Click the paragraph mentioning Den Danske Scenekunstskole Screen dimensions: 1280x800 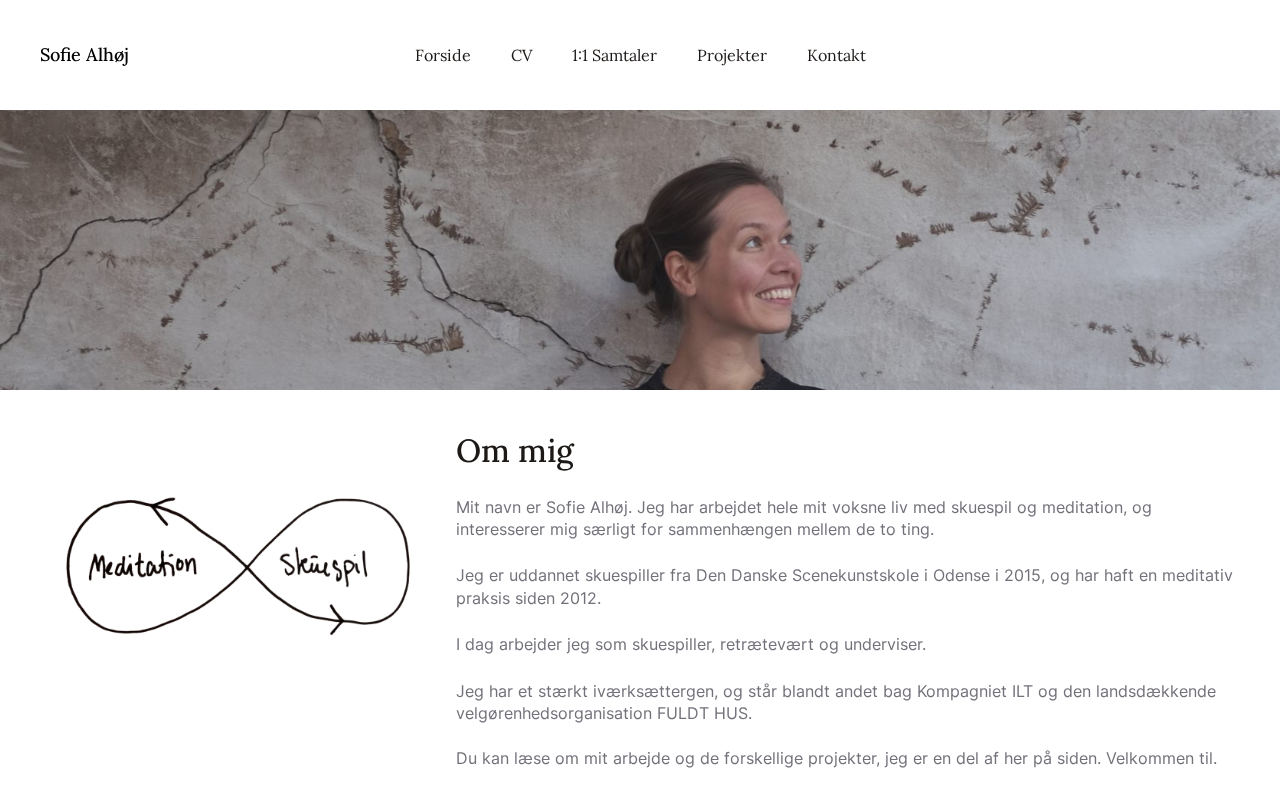(844, 587)
